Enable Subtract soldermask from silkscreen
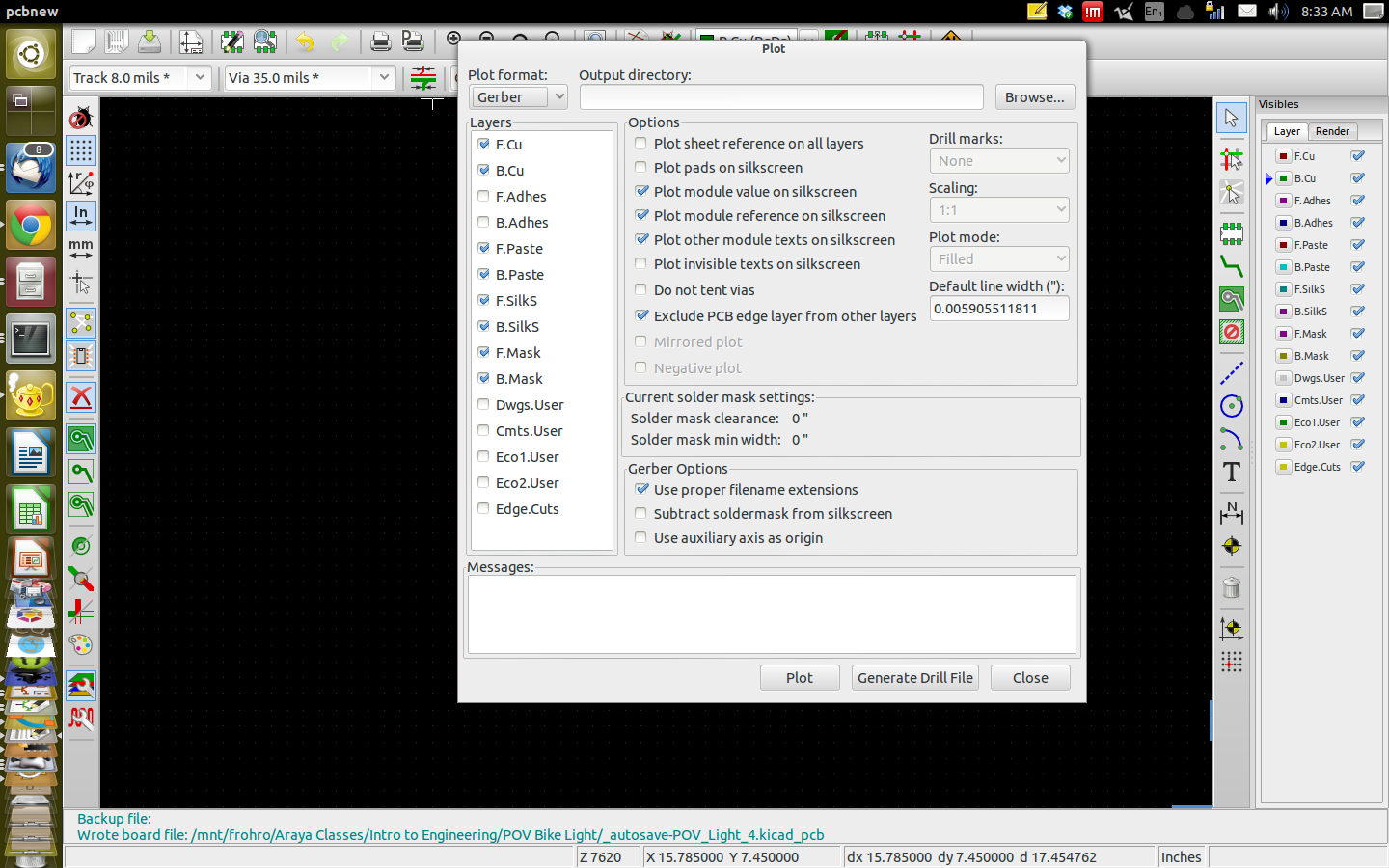Screen dimensions: 1389x868 pyautogui.click(x=641, y=513)
